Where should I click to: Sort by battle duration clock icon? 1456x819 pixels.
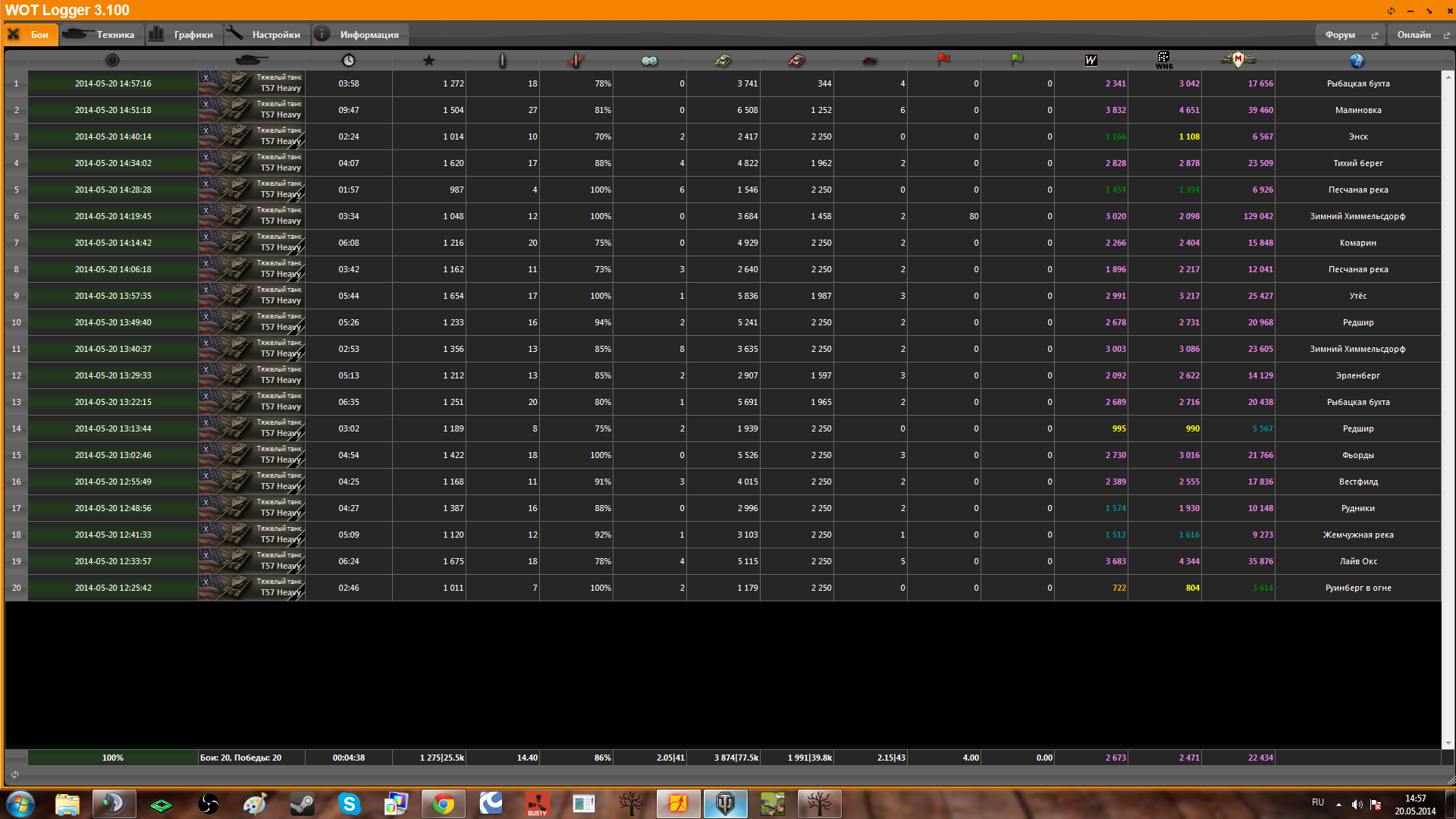348,60
